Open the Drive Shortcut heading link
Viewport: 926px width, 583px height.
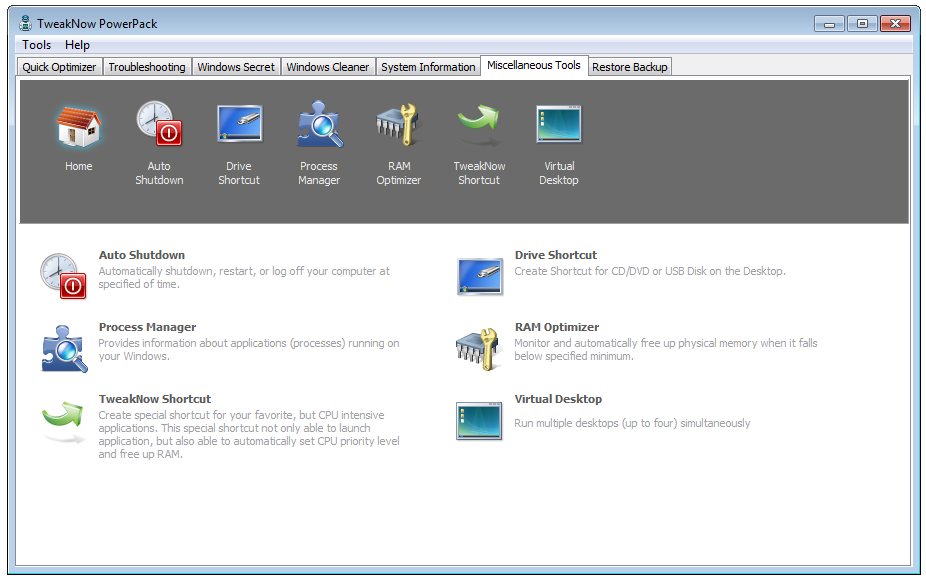click(556, 255)
